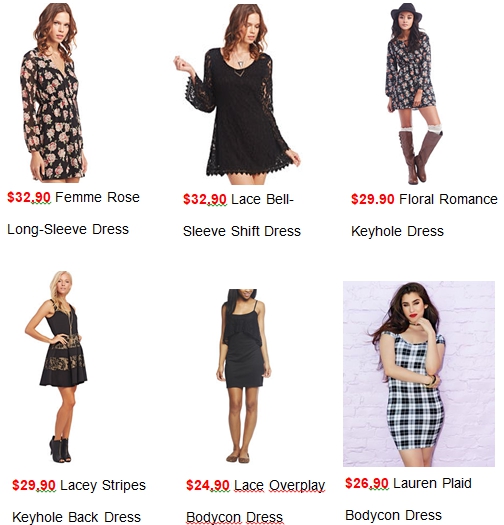The image size is (504, 525).
Task: Open the Lauren Plaid Bodycon dress photo
Action: (419, 374)
